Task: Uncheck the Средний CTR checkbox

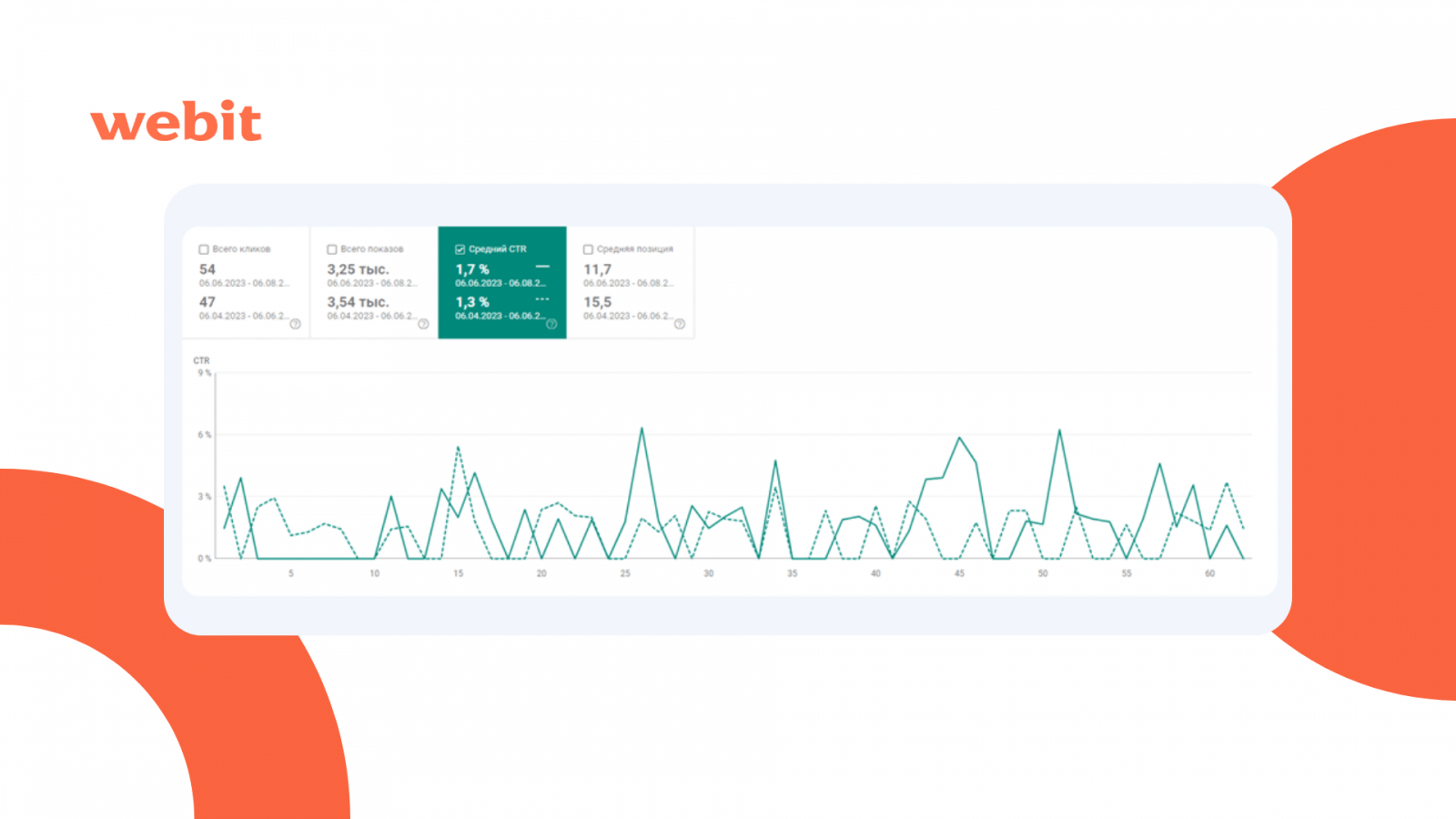Action: coord(460,249)
